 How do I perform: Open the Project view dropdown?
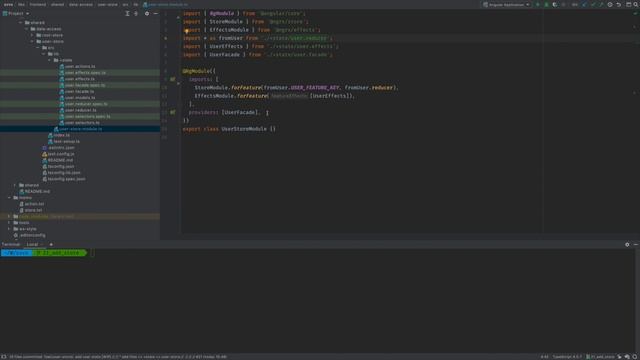(16, 13)
